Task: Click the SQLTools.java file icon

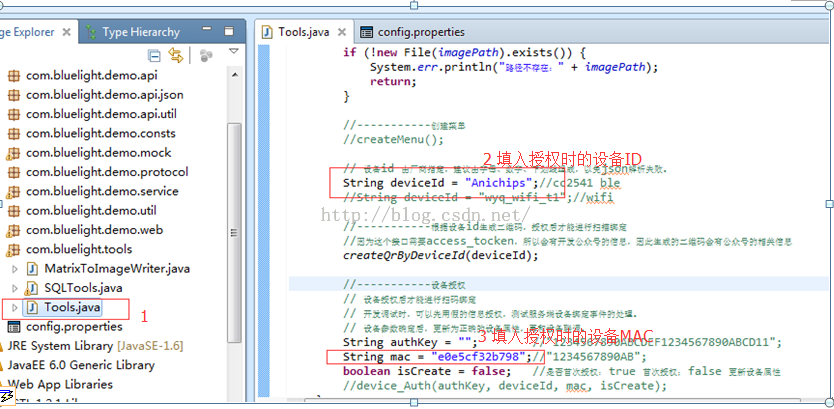Action: pyautogui.click(x=32, y=288)
